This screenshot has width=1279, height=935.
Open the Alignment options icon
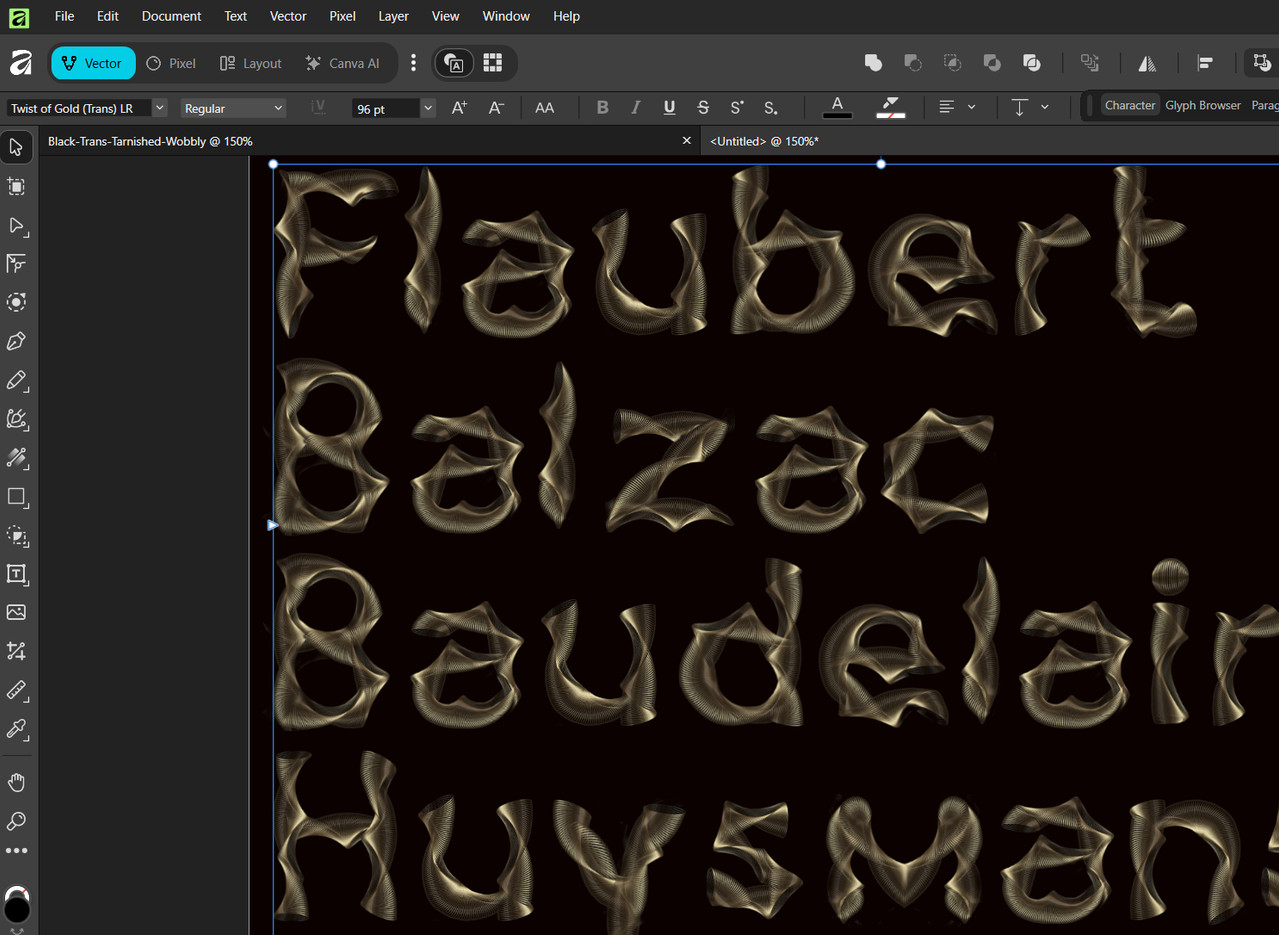1205,63
